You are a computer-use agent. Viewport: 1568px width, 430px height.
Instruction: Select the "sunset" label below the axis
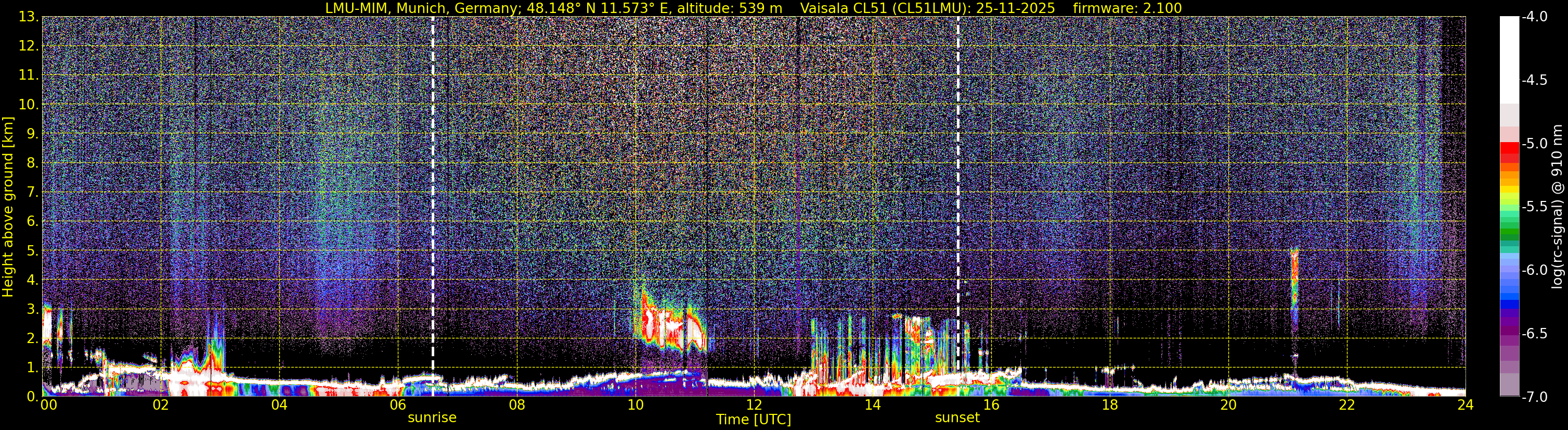[x=957, y=418]
